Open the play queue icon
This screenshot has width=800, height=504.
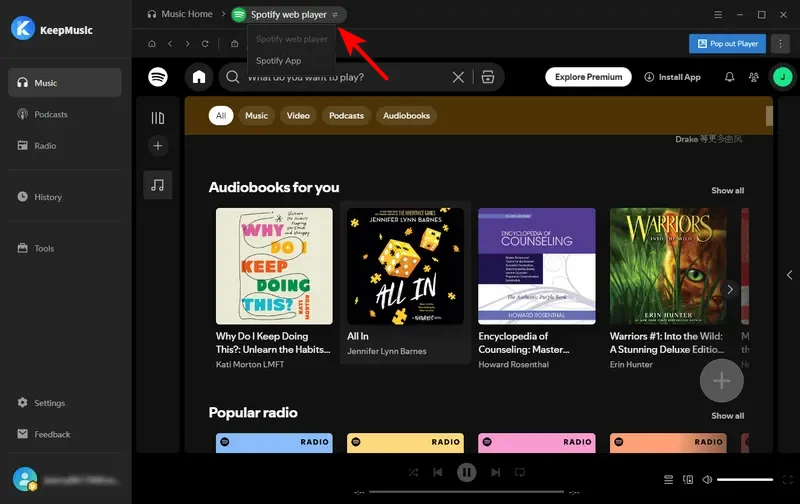pyautogui.click(x=668, y=480)
